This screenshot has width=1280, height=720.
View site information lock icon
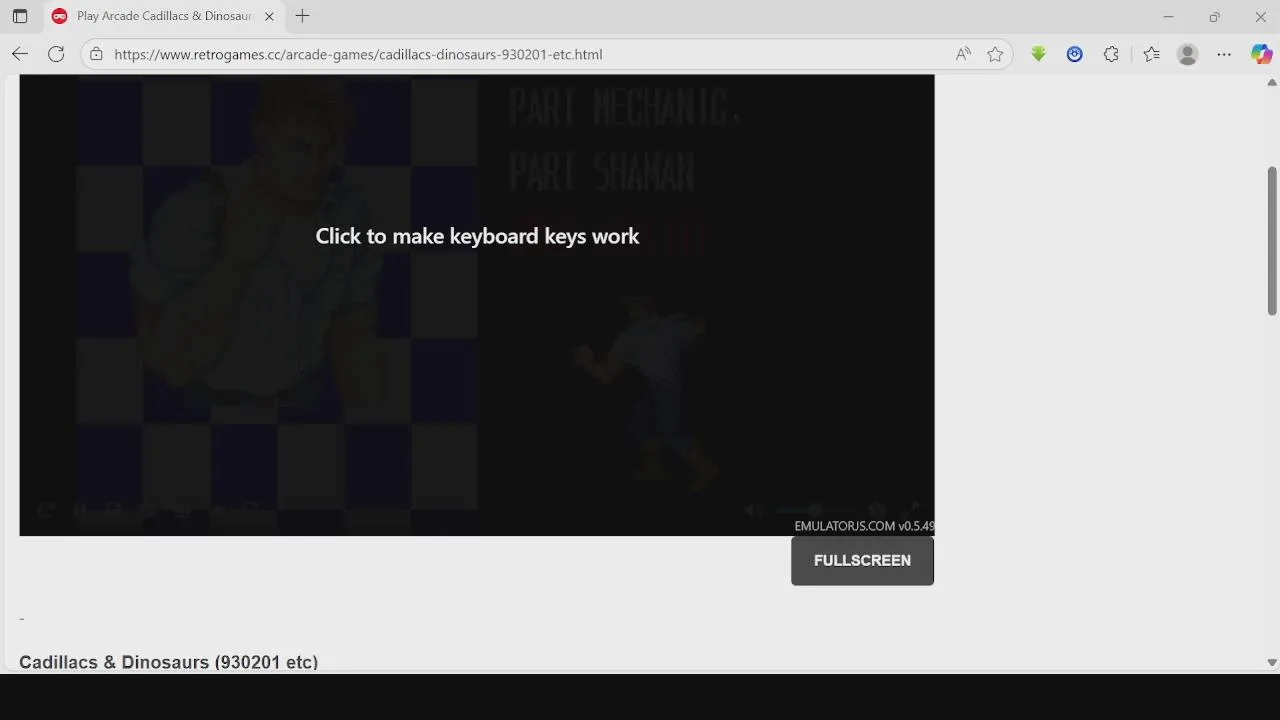pos(96,54)
